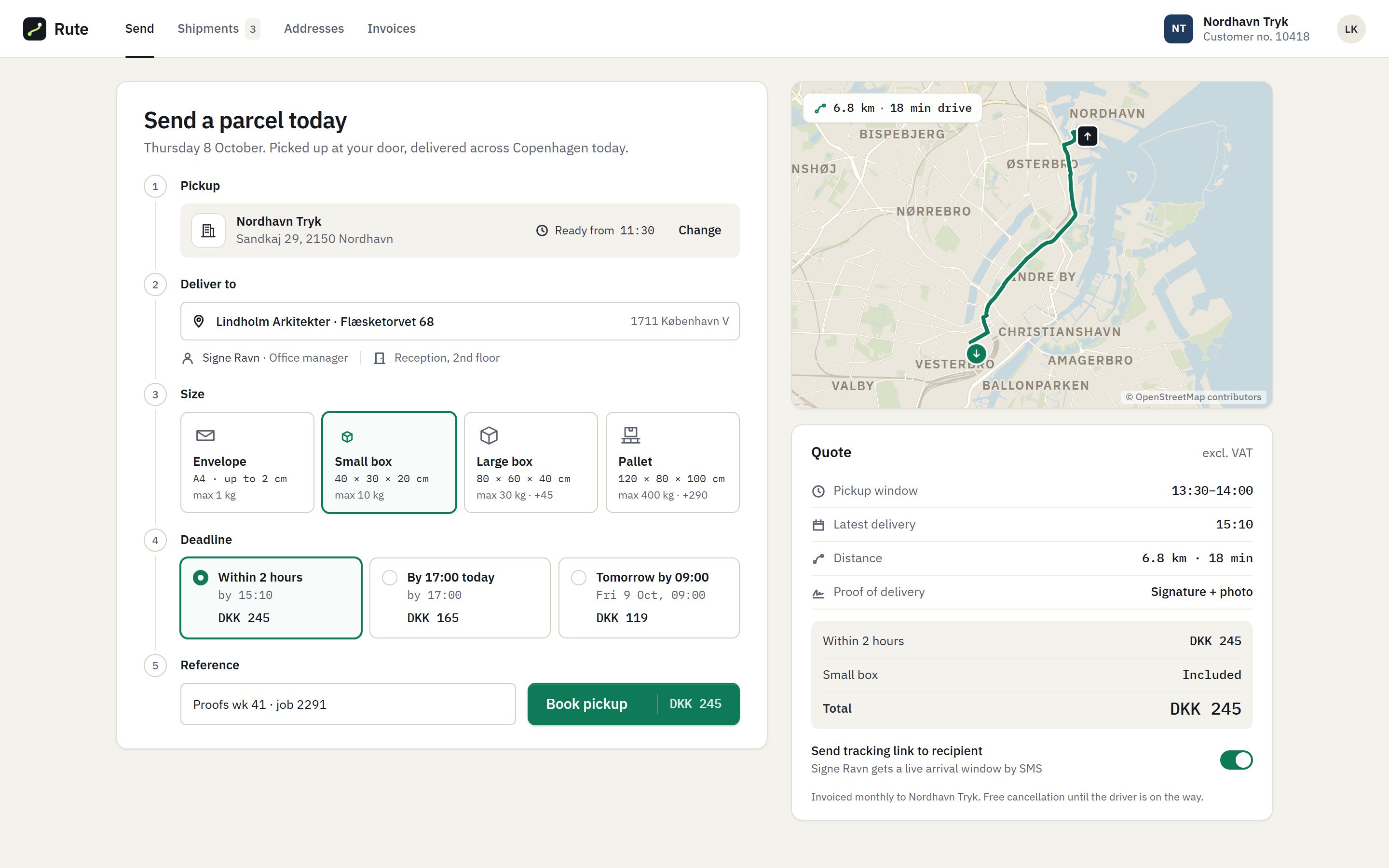Select the Tomorrow by 09:00 deadline option

(649, 597)
